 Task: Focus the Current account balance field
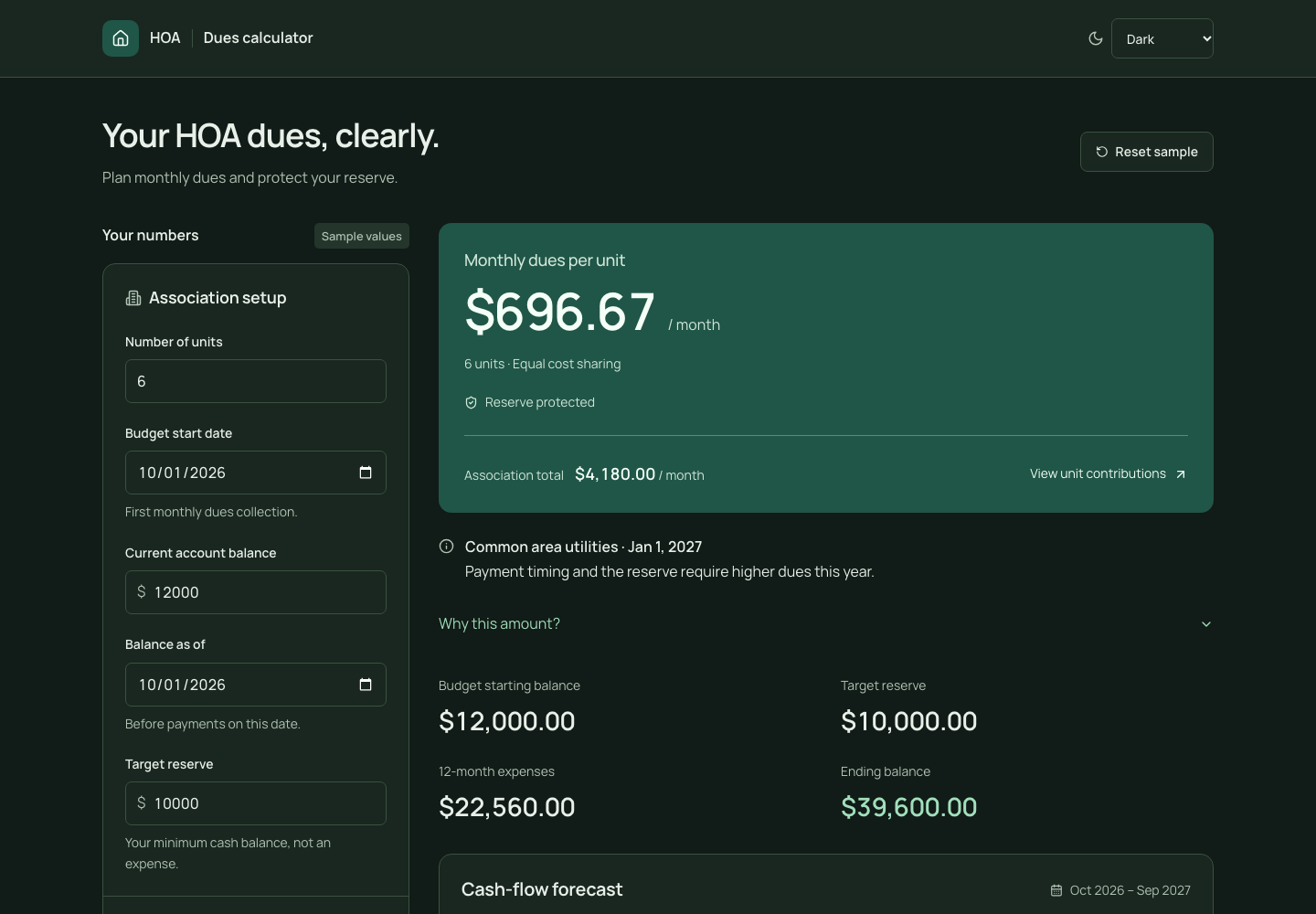click(x=256, y=592)
